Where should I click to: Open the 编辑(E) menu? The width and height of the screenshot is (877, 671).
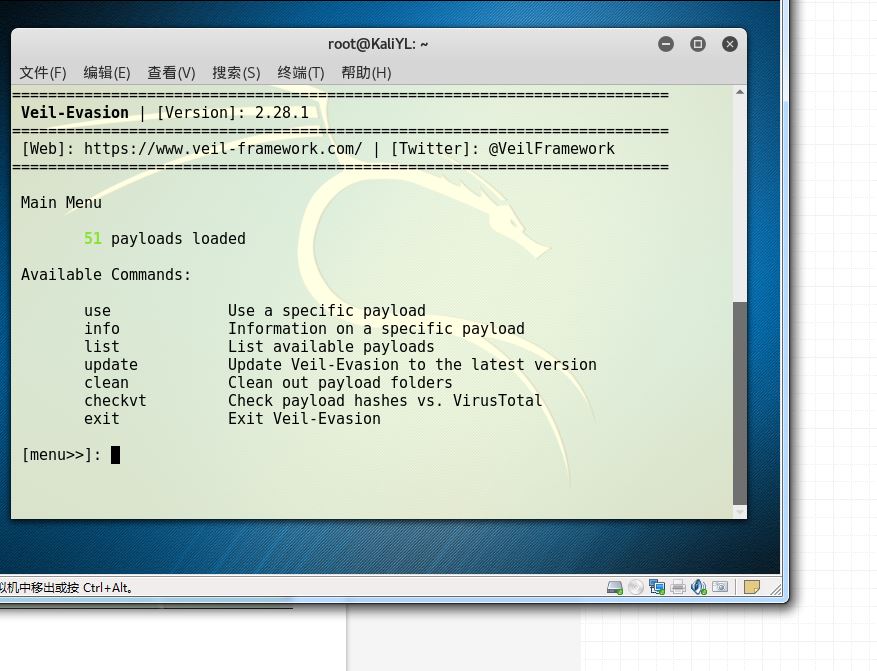(107, 73)
